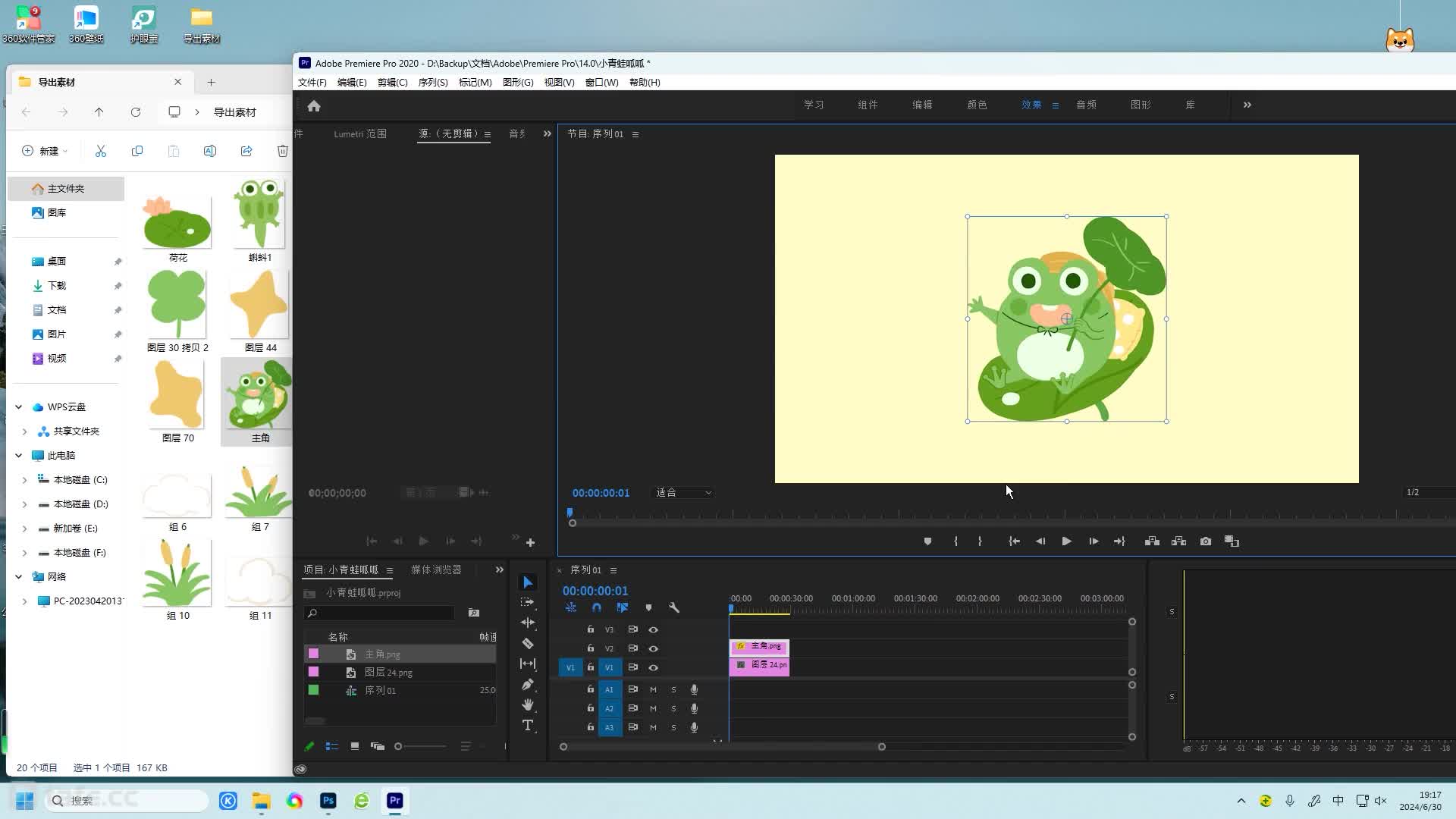Mute audio track A1 with M button
1456x819 pixels.
click(653, 689)
